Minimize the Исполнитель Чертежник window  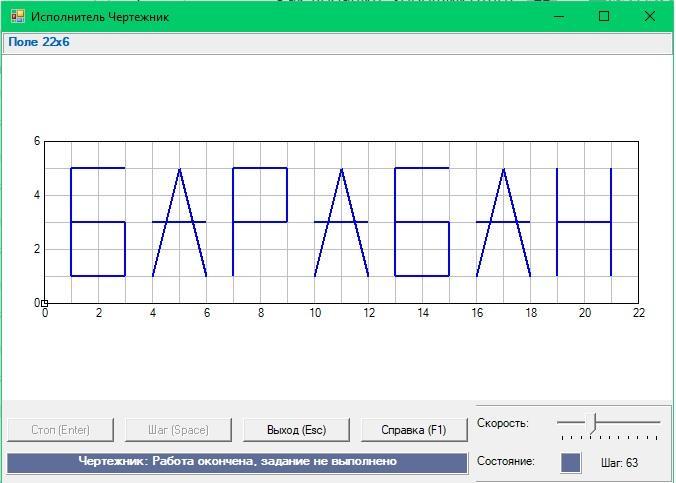point(560,16)
